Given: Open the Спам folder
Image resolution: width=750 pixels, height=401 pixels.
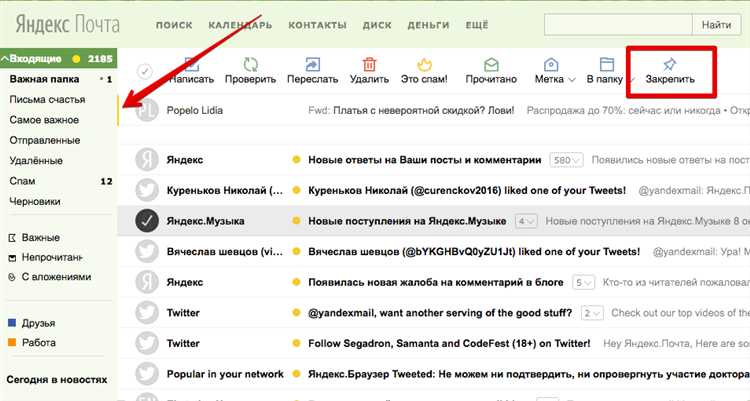Looking at the screenshot, I should pos(22,181).
